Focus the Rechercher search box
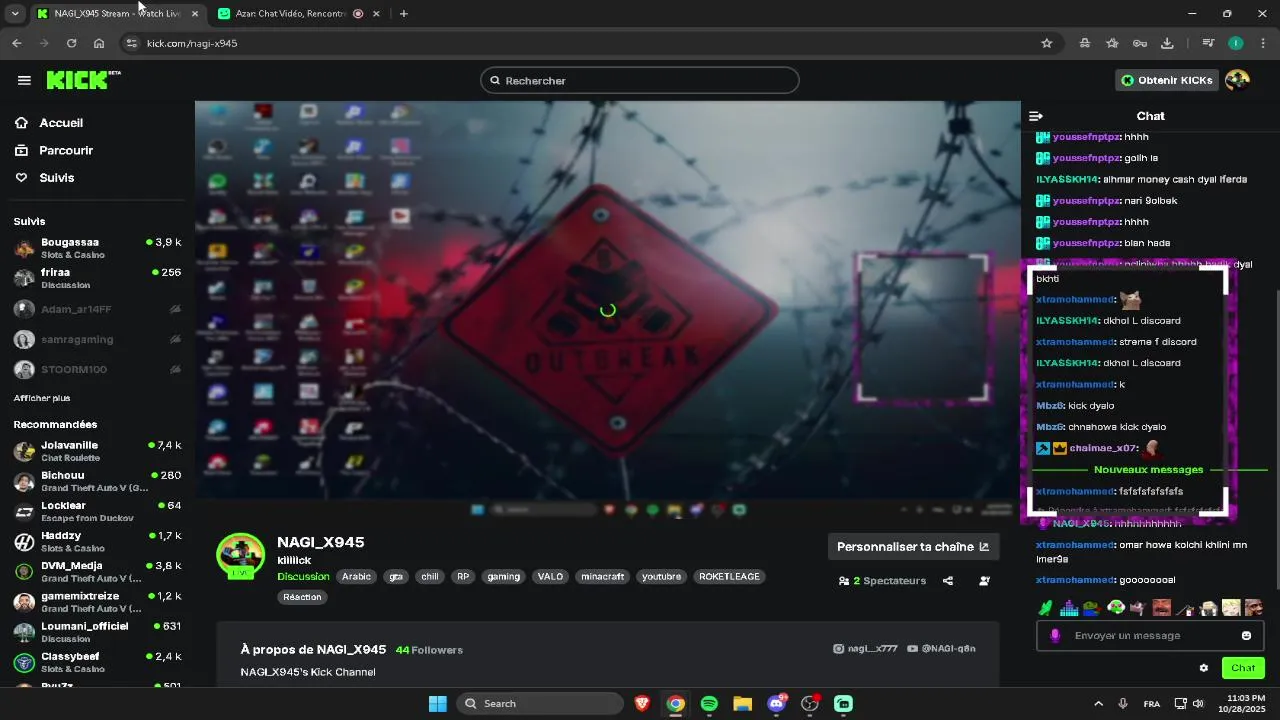Image resolution: width=1280 pixels, height=720 pixels. tap(640, 80)
